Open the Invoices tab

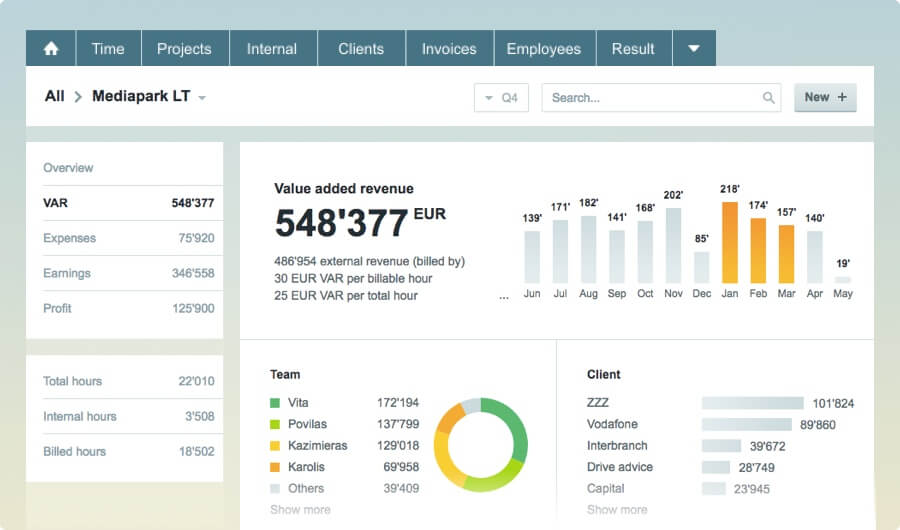pos(449,49)
